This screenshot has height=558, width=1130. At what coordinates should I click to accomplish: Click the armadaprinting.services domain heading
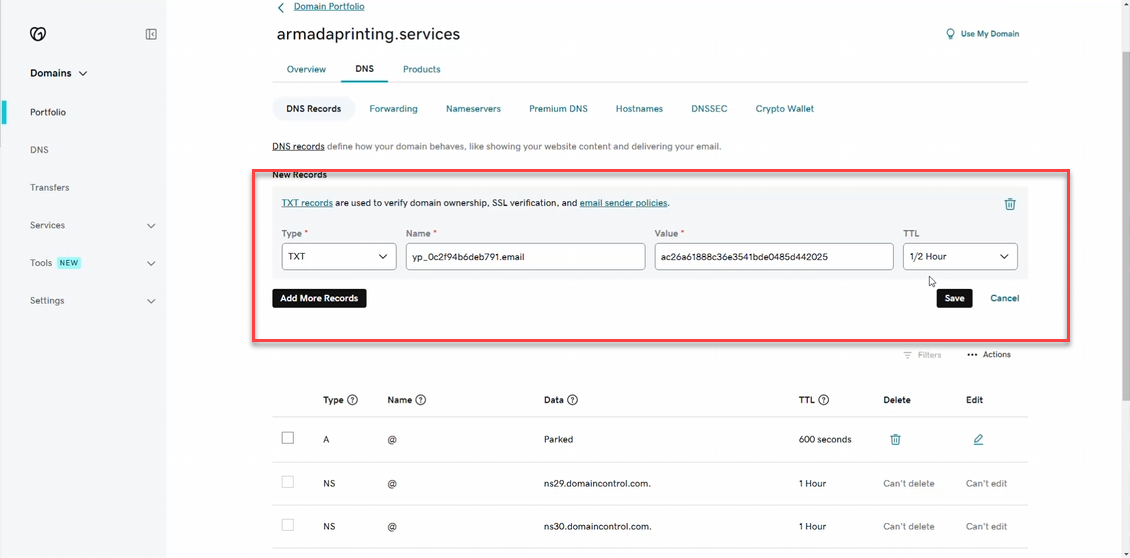pos(368,34)
